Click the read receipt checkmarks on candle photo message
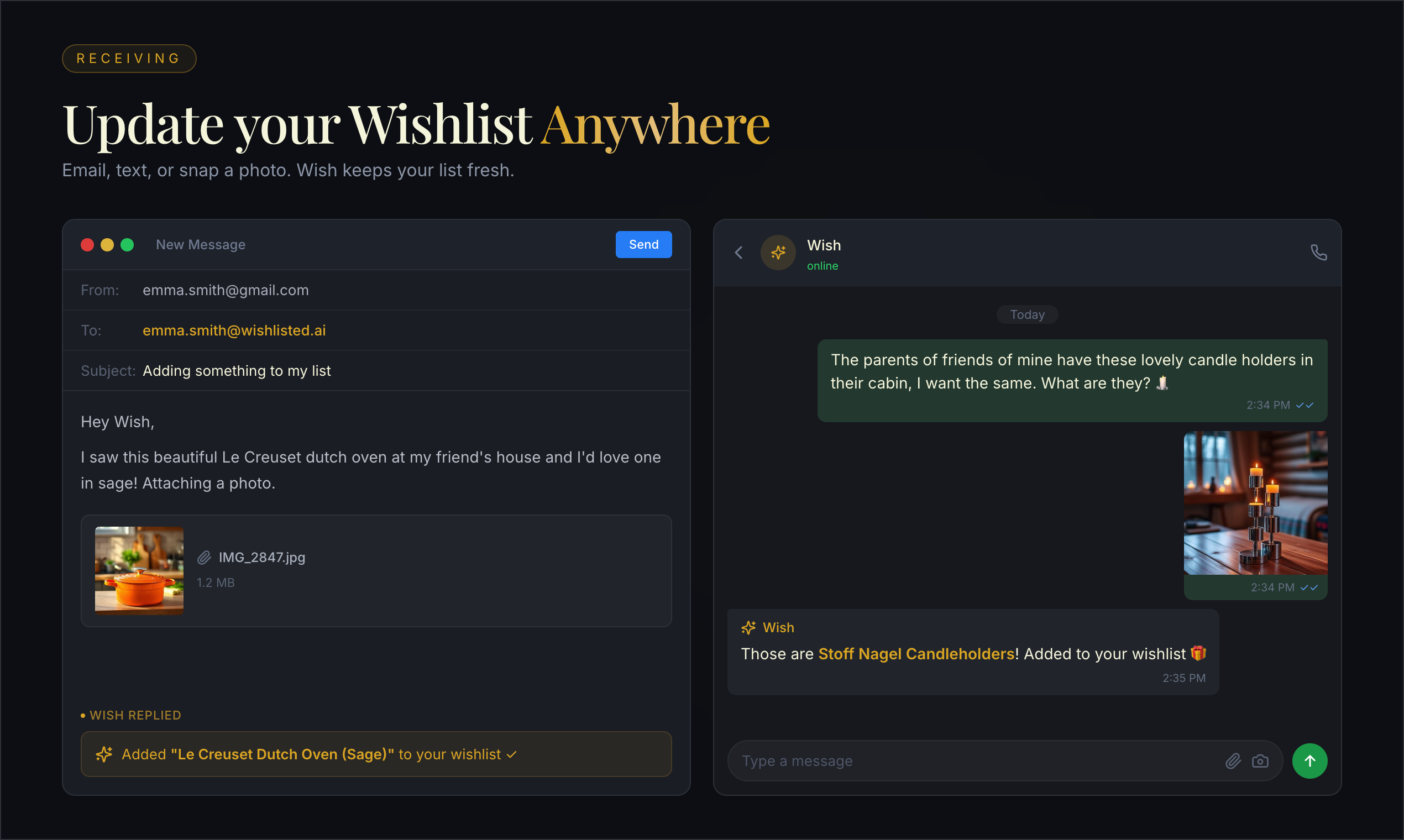The width and height of the screenshot is (1404, 840). [1309, 587]
